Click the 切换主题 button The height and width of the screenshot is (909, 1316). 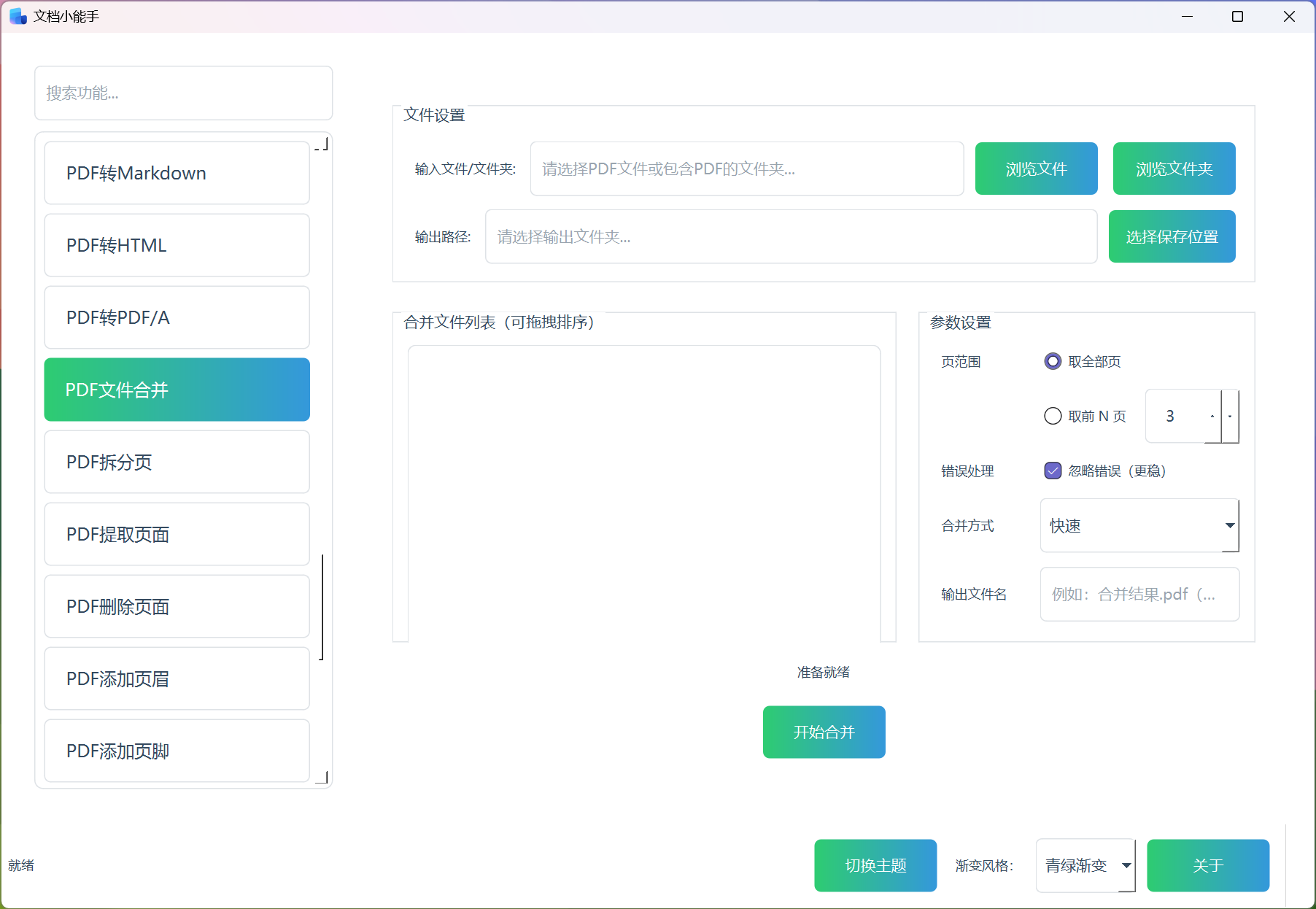pos(875,866)
